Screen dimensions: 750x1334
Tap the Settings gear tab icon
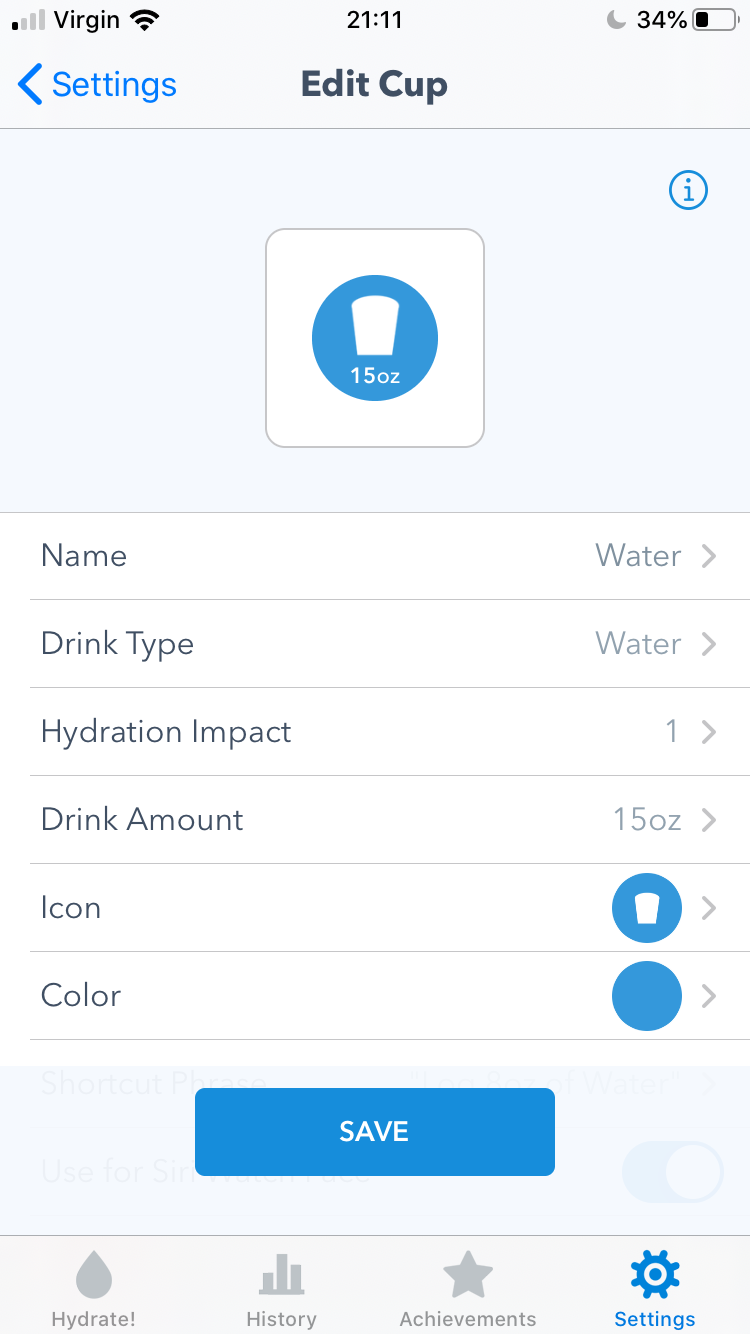(655, 1275)
